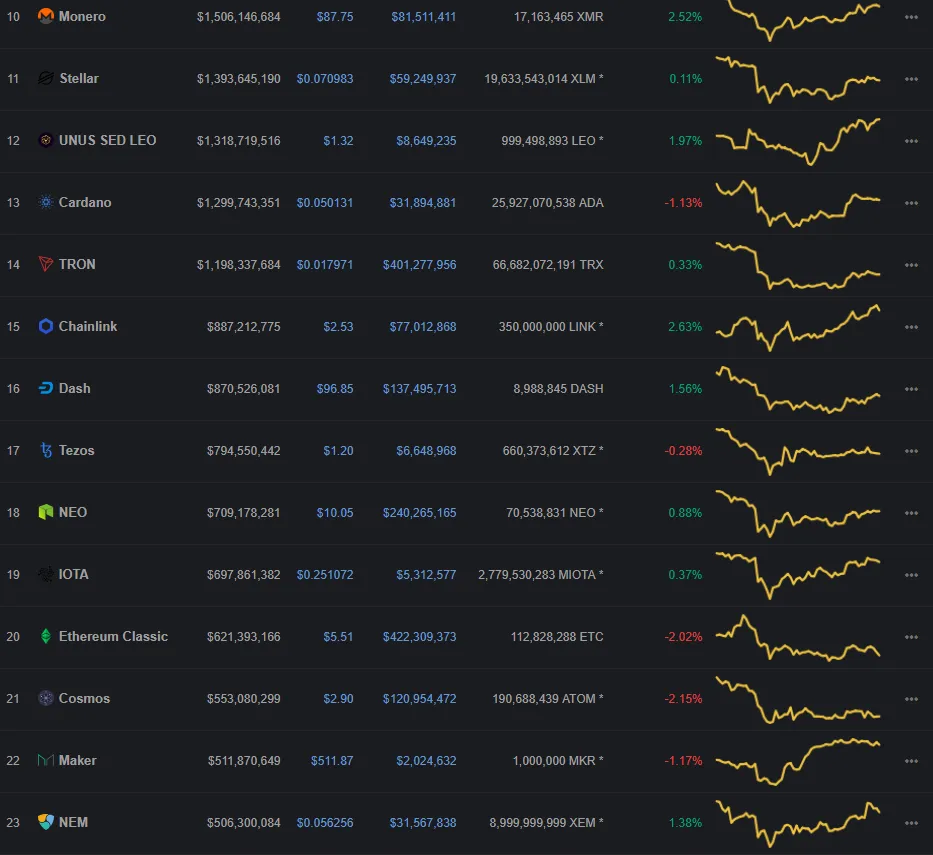Open the more-options dots for Cosmos row
The image size is (933, 855).
[911, 699]
